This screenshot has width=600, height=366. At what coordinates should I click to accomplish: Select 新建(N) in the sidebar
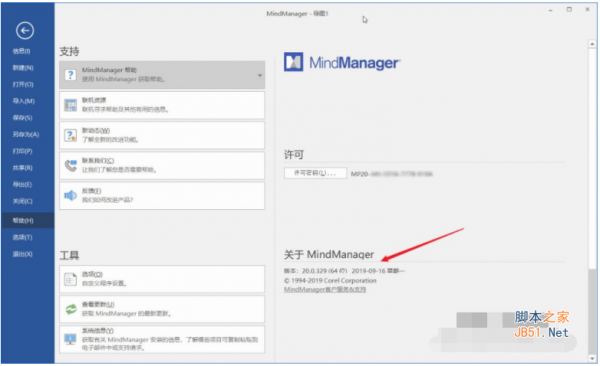(23, 68)
